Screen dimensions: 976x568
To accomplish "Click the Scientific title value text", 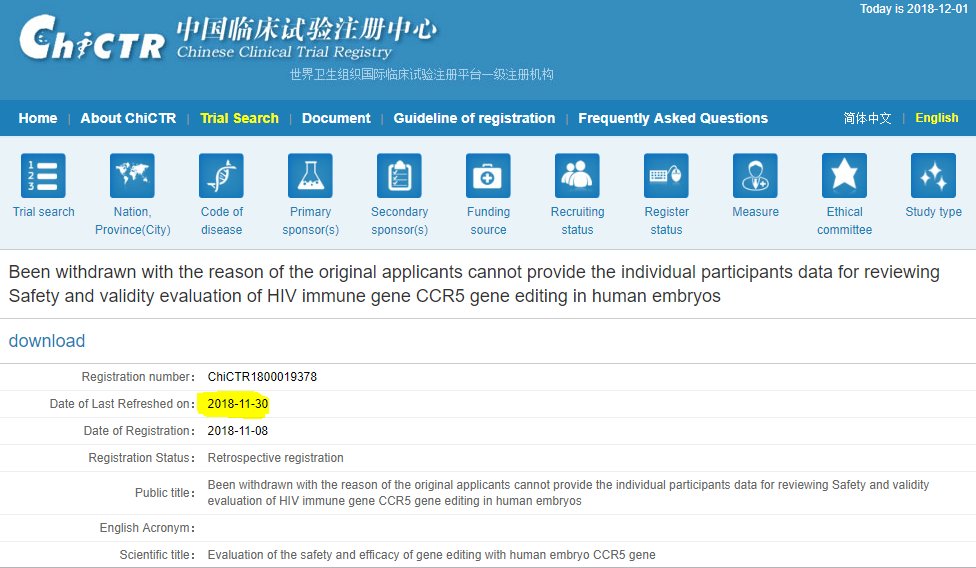I will (x=431, y=555).
